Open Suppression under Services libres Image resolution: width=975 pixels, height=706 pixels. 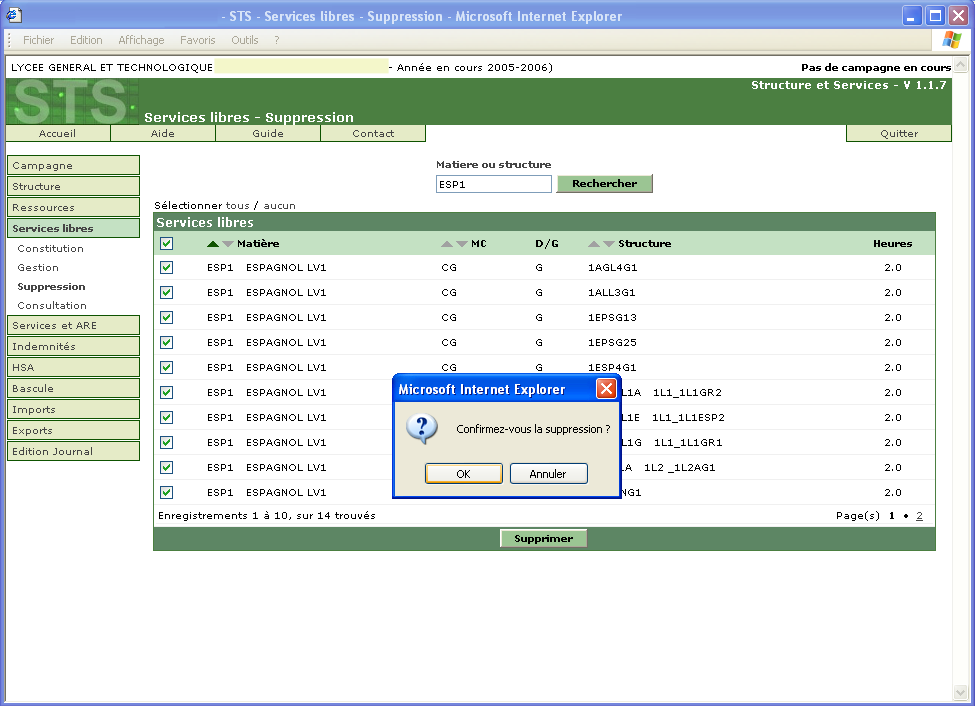[51, 287]
